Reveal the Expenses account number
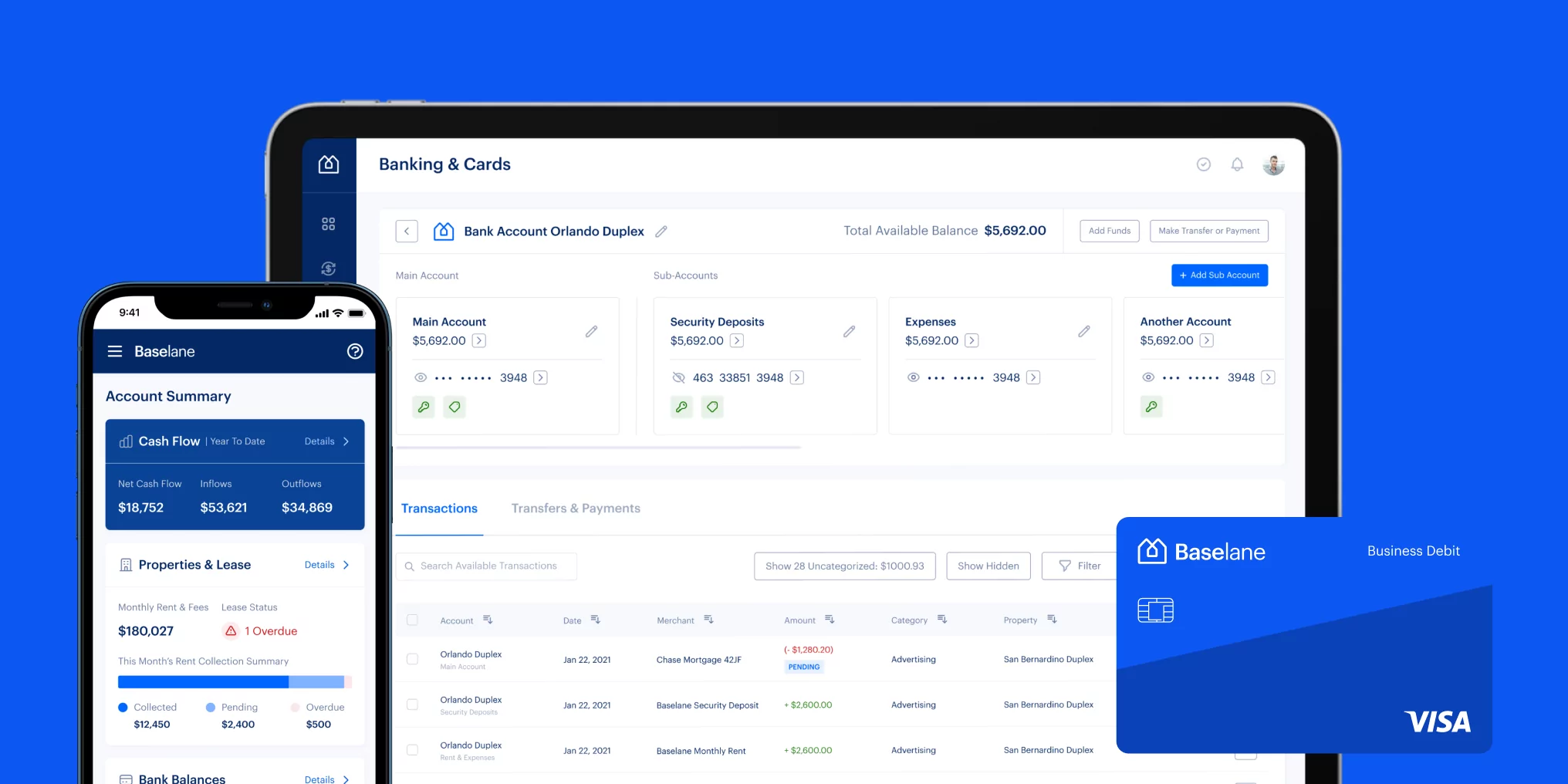Screen dimensions: 1568x784 913,377
